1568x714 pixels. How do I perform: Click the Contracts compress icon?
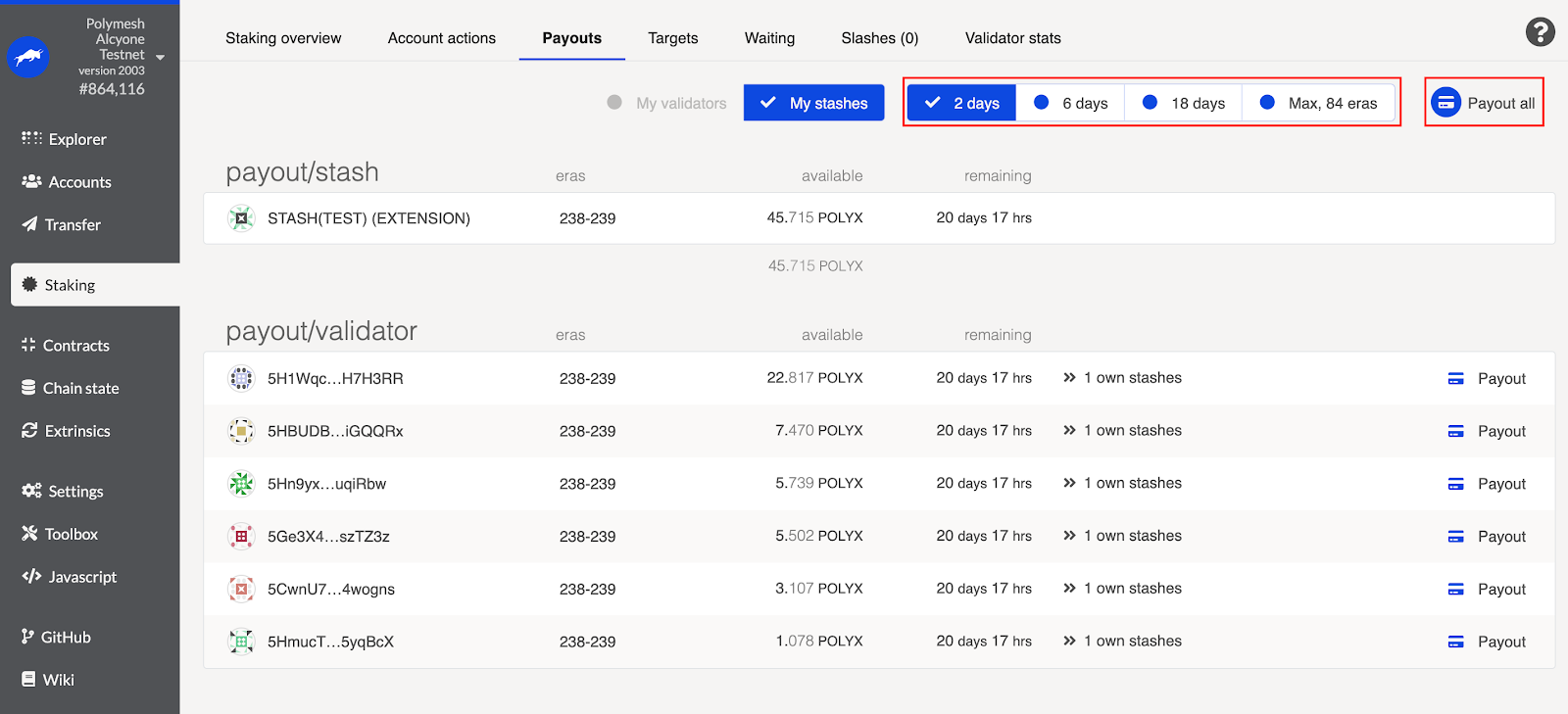click(28, 345)
